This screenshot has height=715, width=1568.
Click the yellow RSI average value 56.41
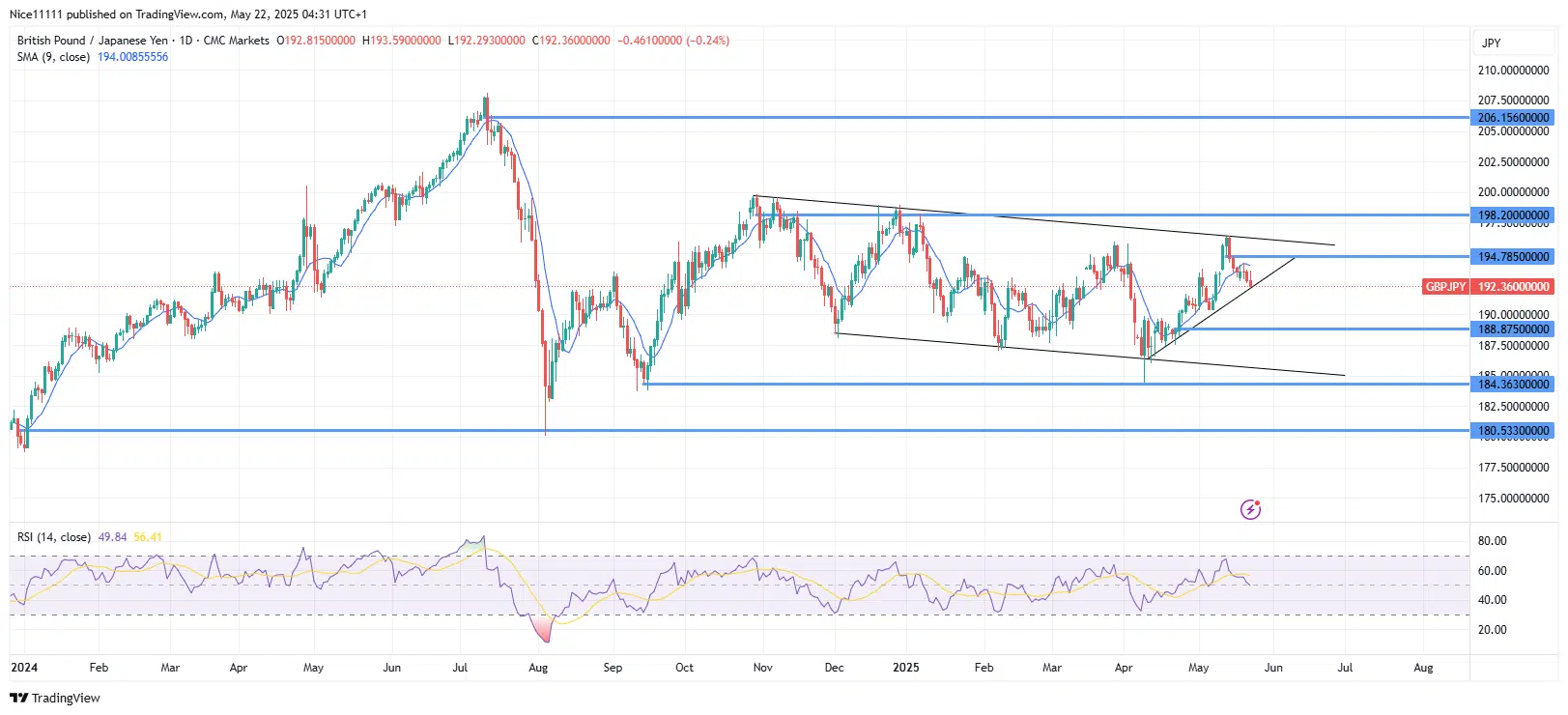tap(148, 537)
